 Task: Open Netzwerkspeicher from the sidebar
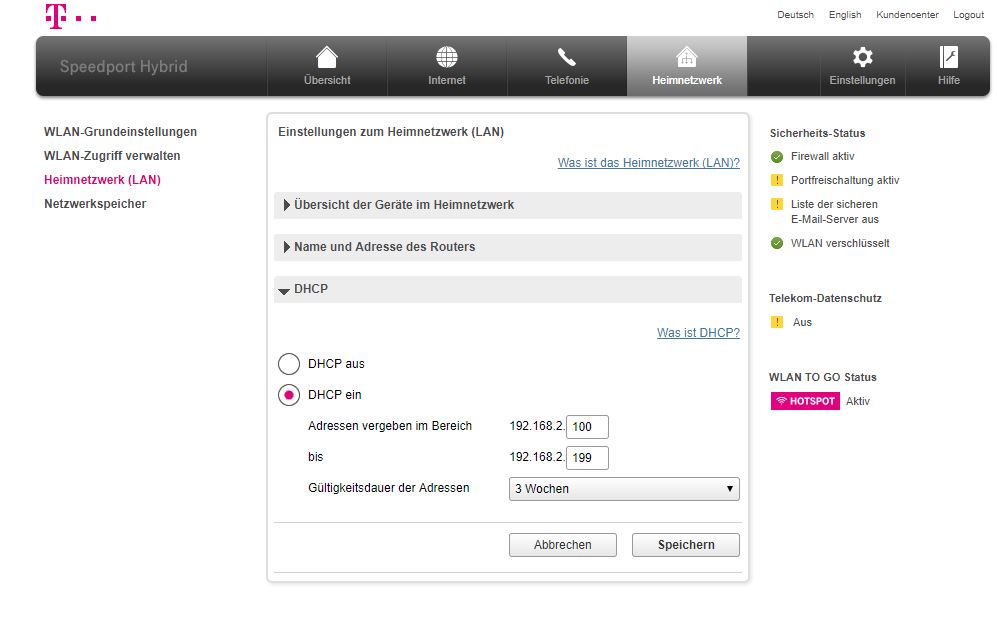[94, 203]
